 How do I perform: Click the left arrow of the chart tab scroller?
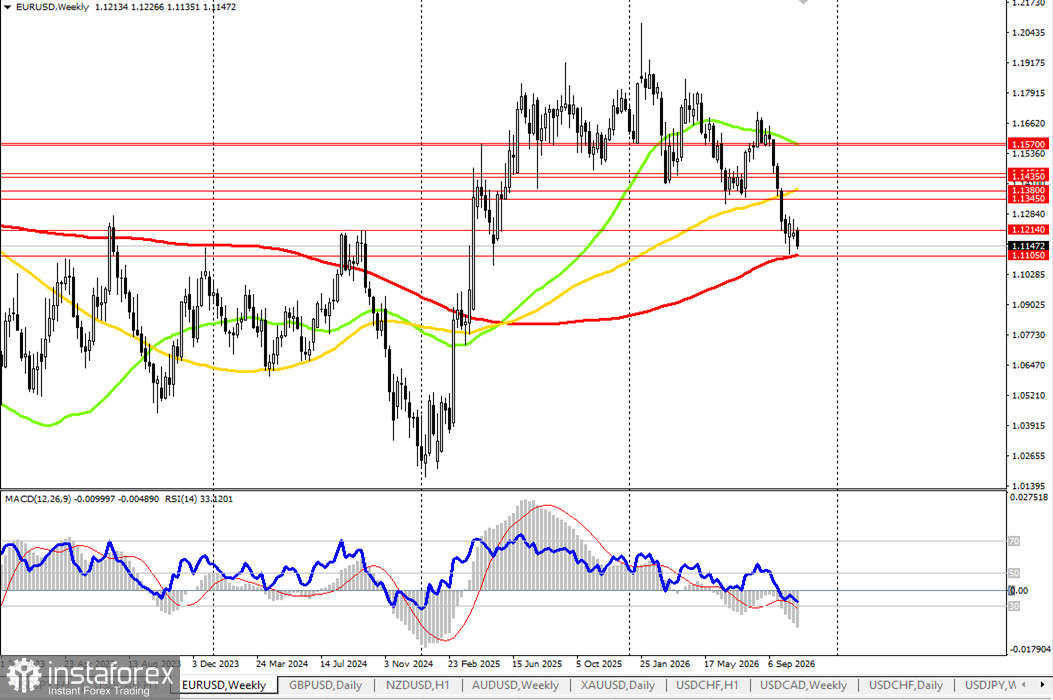[1023, 685]
